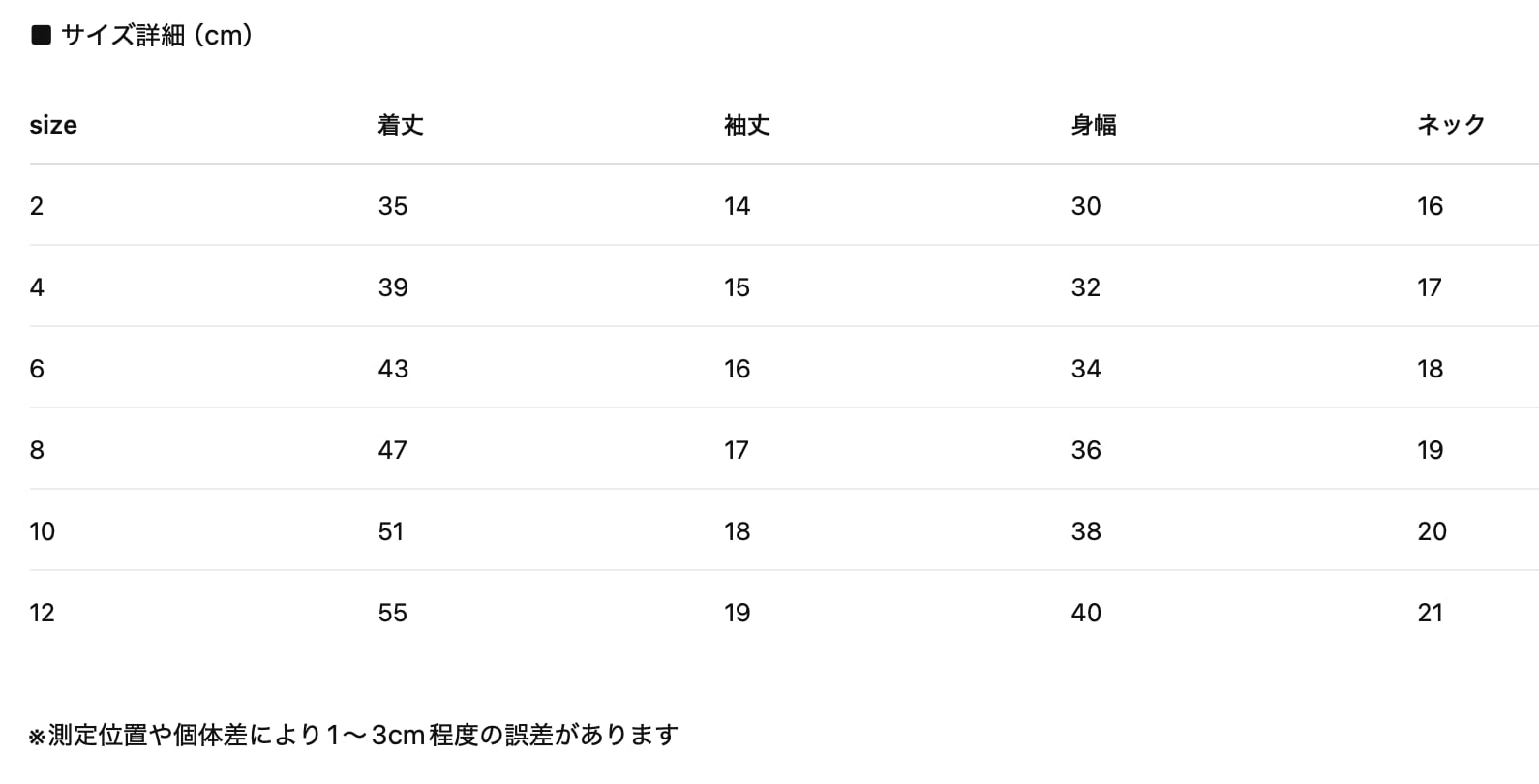Select 着丈 value 47 in size 8 row
Screen dimensions: 1539x784
(393, 450)
